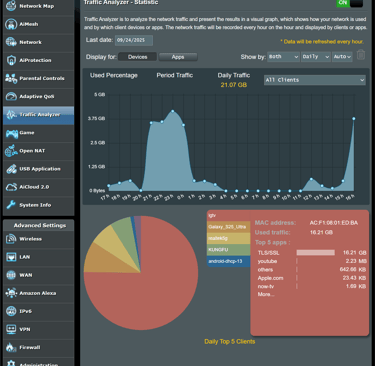Select the KUNGFU legend entry
This screenshot has width=375, height=366.
pos(228,250)
